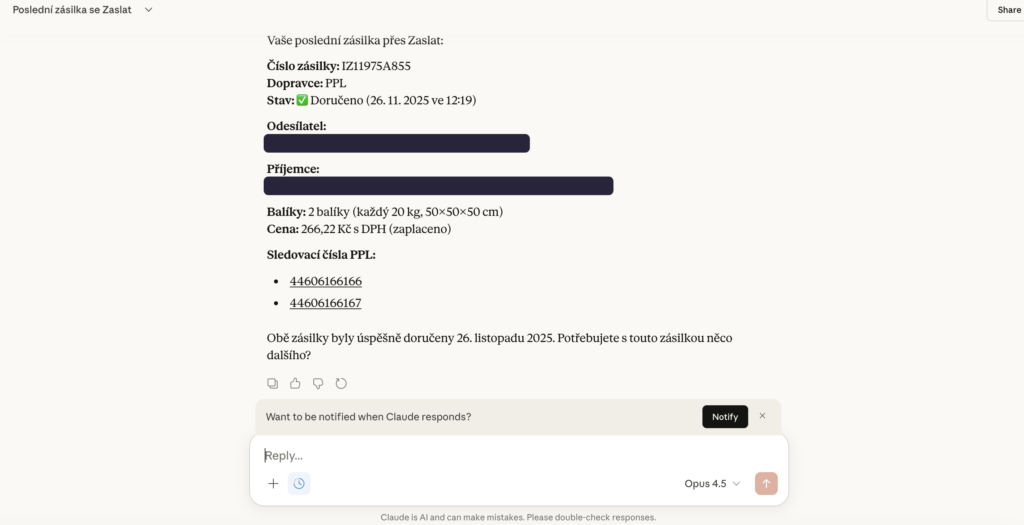This screenshot has height=525, width=1024.
Task: Give the response a thumbs down
Action: [318, 383]
